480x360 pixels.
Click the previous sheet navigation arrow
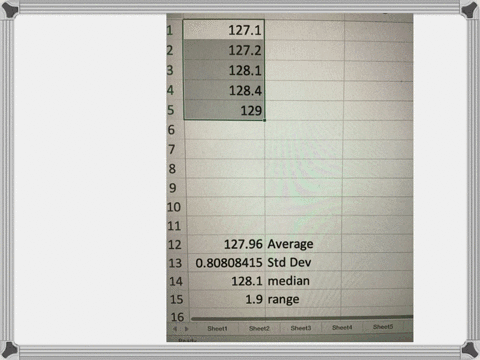175,329
